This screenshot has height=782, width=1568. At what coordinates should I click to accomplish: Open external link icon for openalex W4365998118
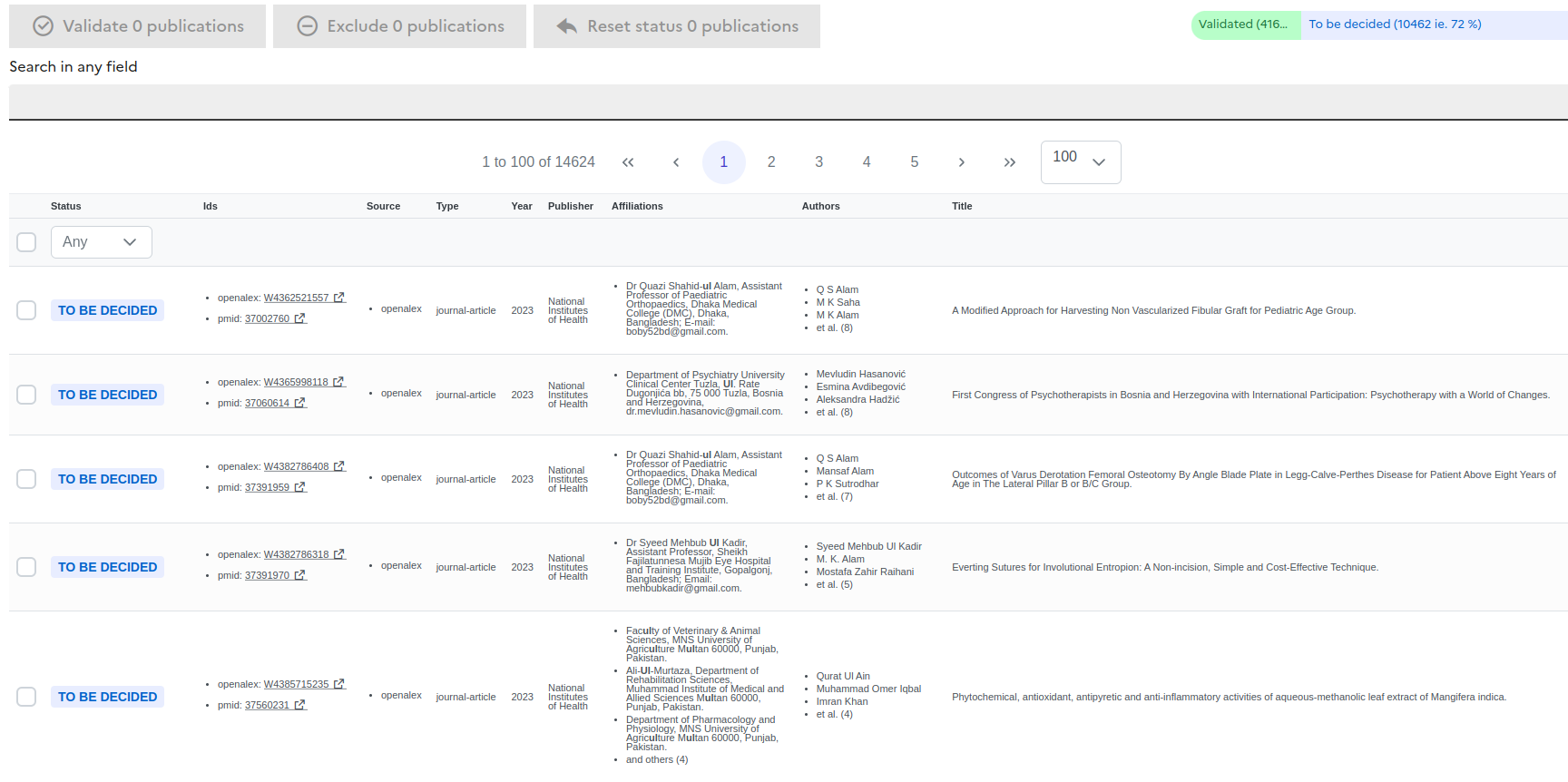pos(339,382)
